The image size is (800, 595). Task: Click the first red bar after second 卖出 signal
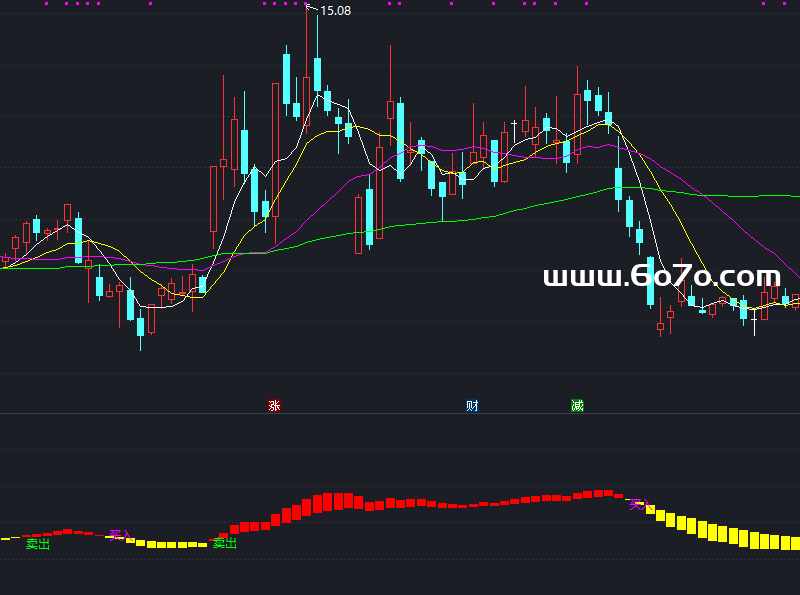coord(235,527)
